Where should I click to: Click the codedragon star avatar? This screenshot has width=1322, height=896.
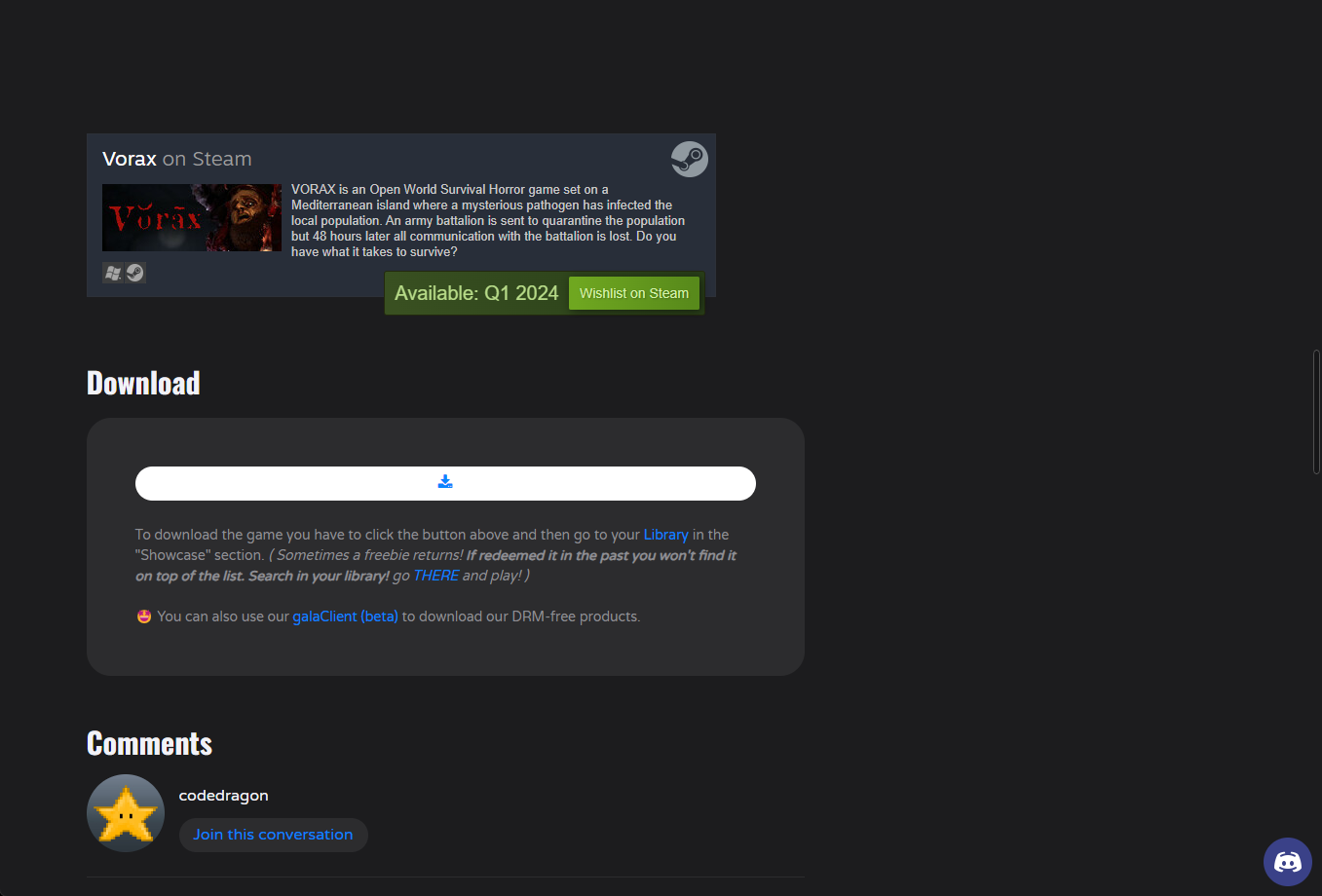[x=126, y=813]
